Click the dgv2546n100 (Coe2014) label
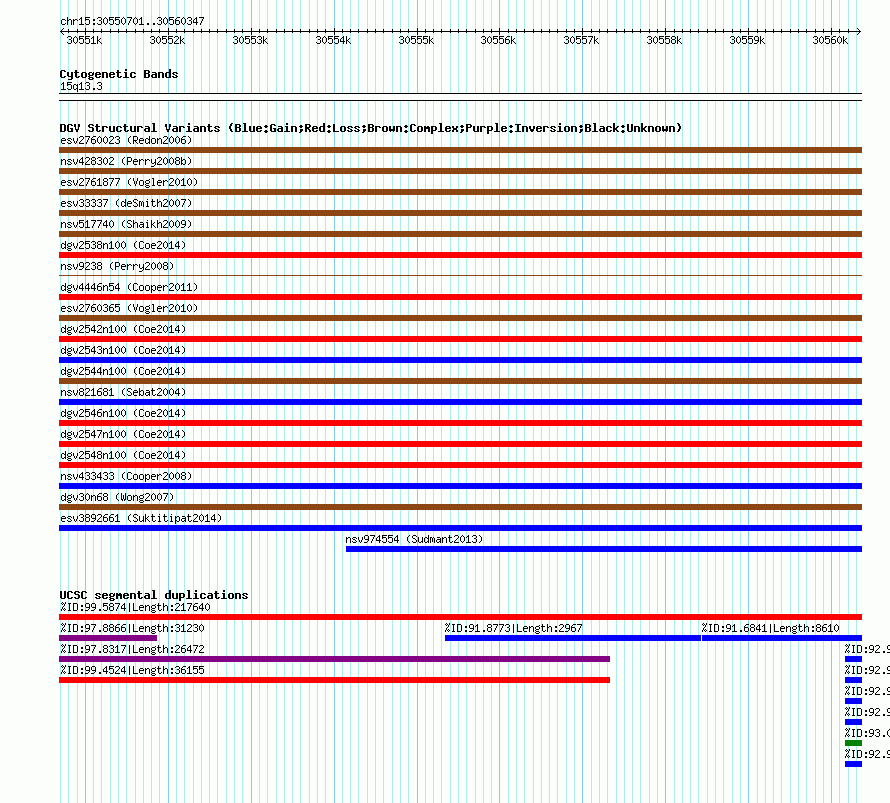890x803 pixels. (x=123, y=413)
